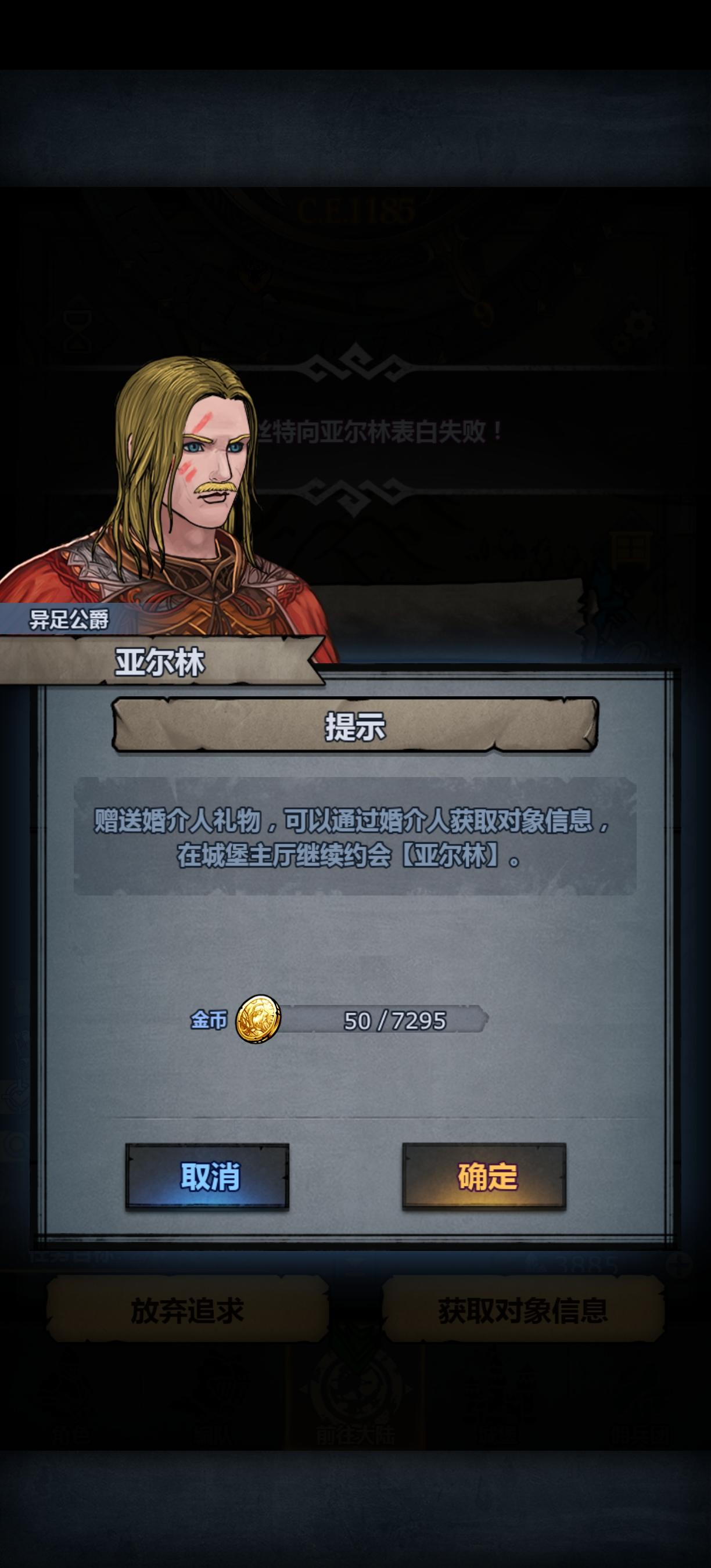Tap the 表白失败 notification text
The width and height of the screenshot is (711, 1568).
point(380,431)
